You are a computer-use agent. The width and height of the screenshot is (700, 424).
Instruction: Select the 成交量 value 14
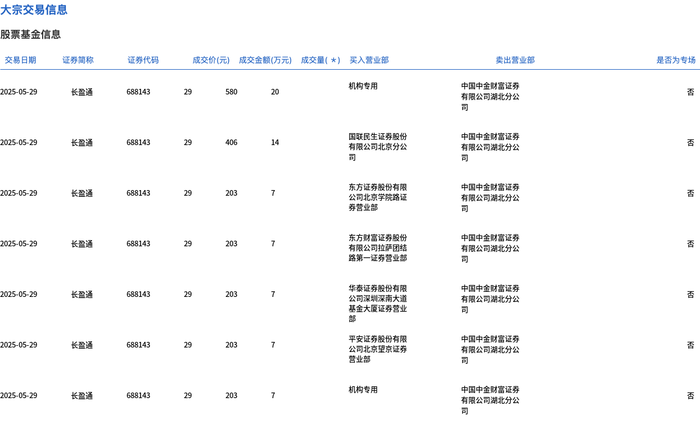[275, 142]
